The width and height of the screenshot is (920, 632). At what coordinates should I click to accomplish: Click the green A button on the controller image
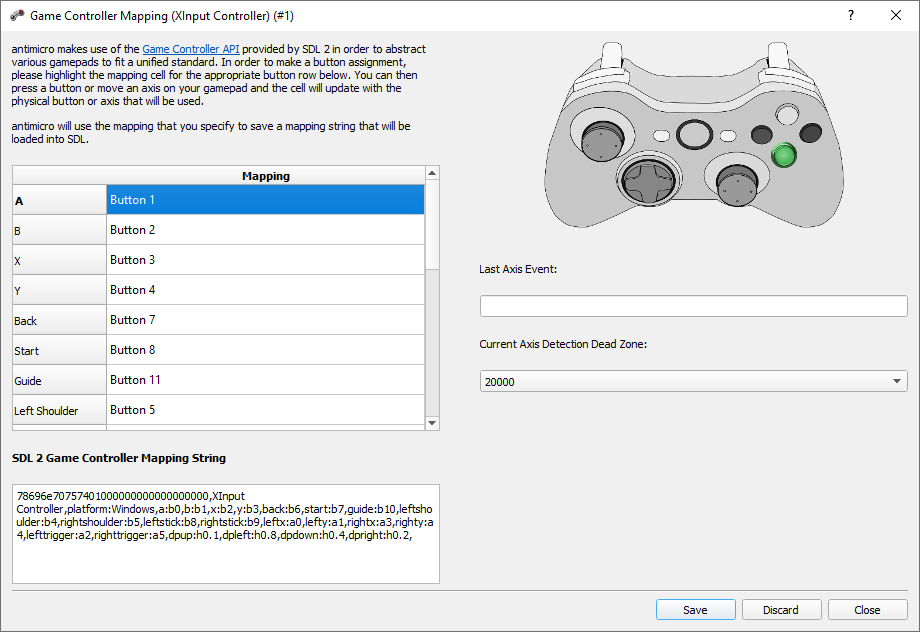(784, 155)
